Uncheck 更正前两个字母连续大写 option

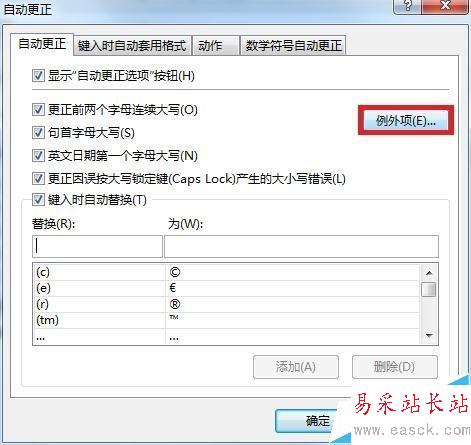pyautogui.click(x=38, y=109)
